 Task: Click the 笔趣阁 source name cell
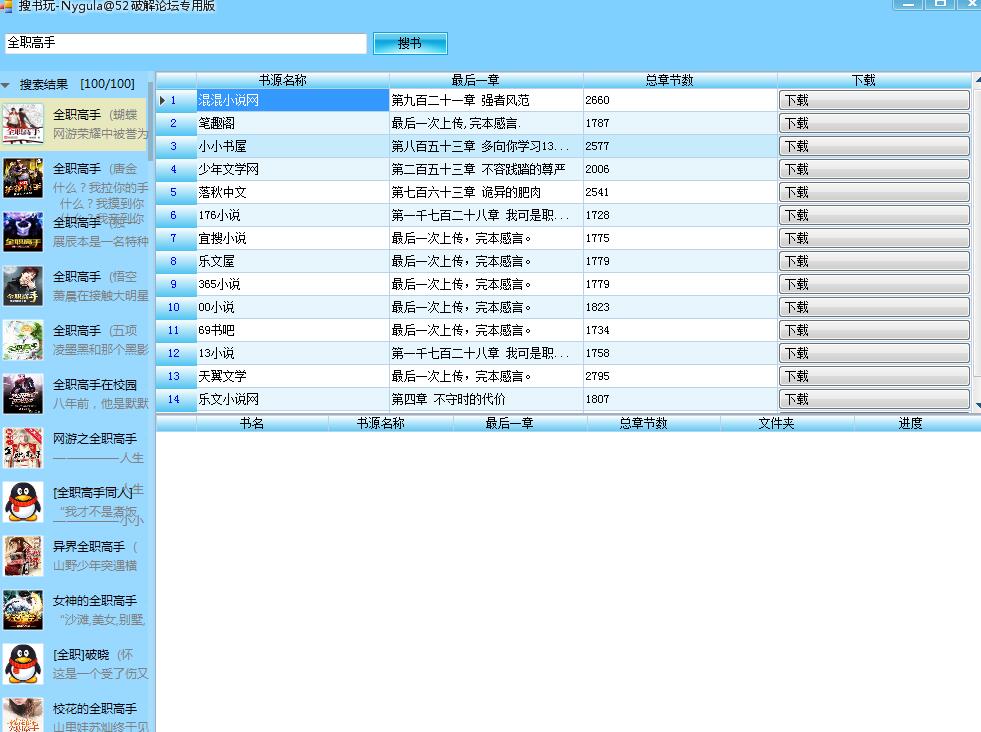coord(292,123)
